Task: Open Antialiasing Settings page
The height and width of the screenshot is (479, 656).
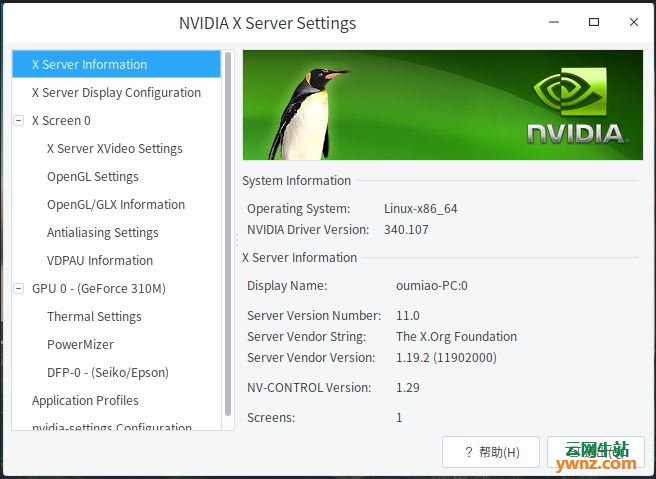Action: pos(102,233)
